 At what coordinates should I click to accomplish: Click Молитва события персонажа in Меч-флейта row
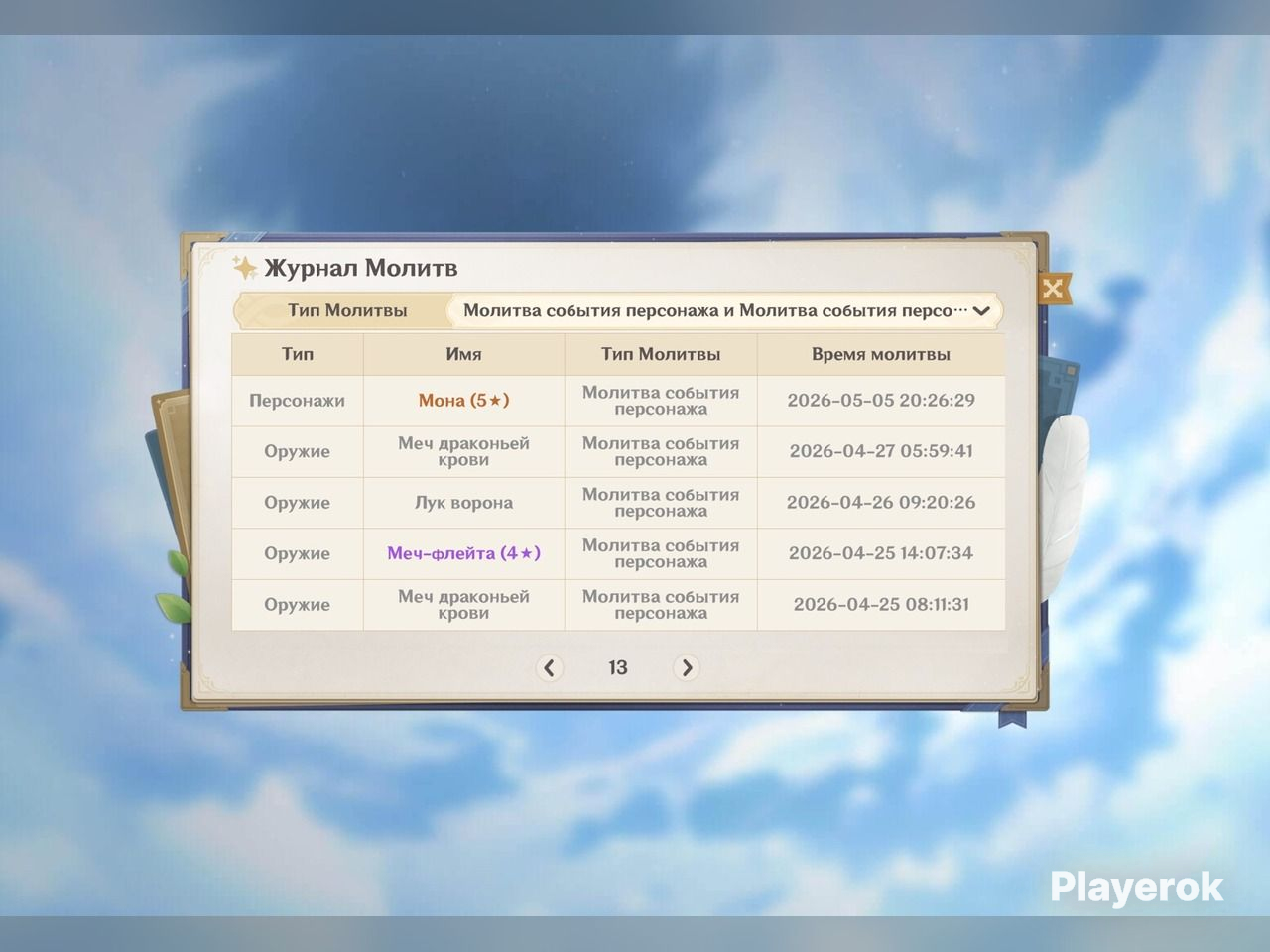(661, 553)
